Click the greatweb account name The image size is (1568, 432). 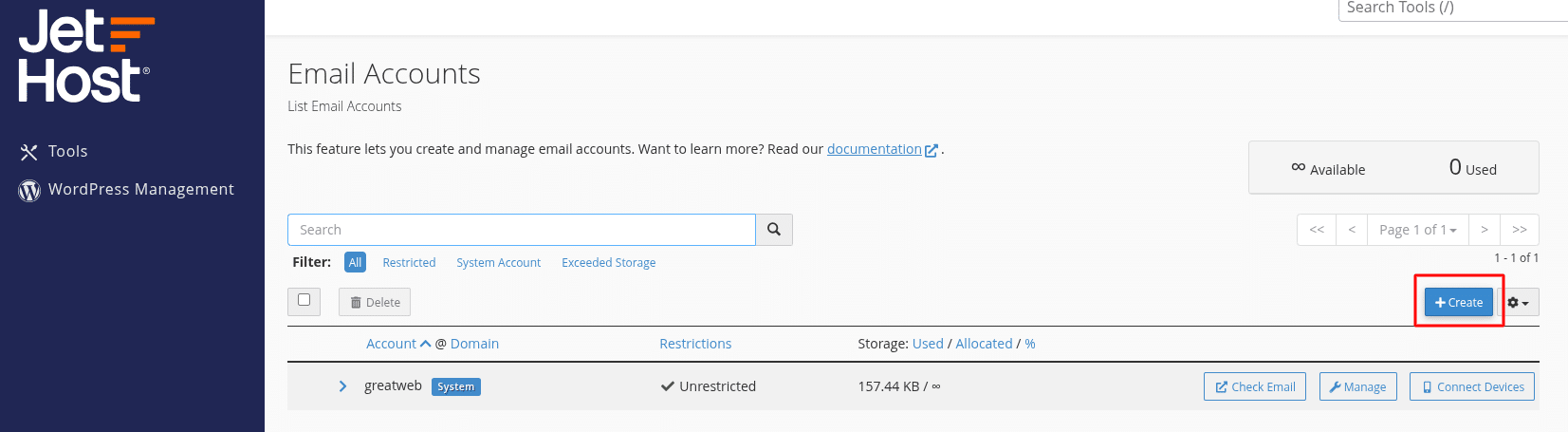coord(393,385)
